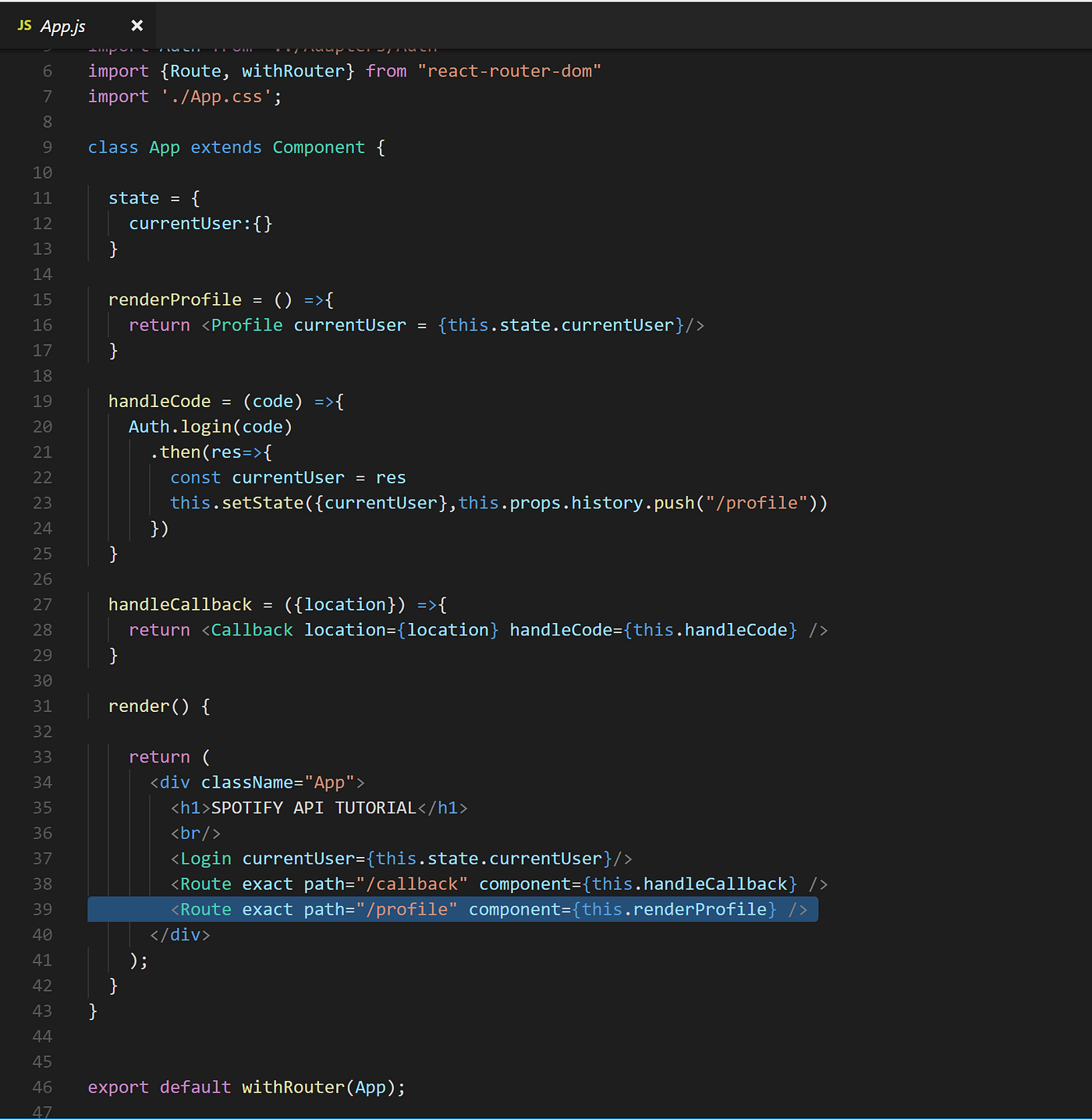Close the App.js editor tab

pos(136,25)
